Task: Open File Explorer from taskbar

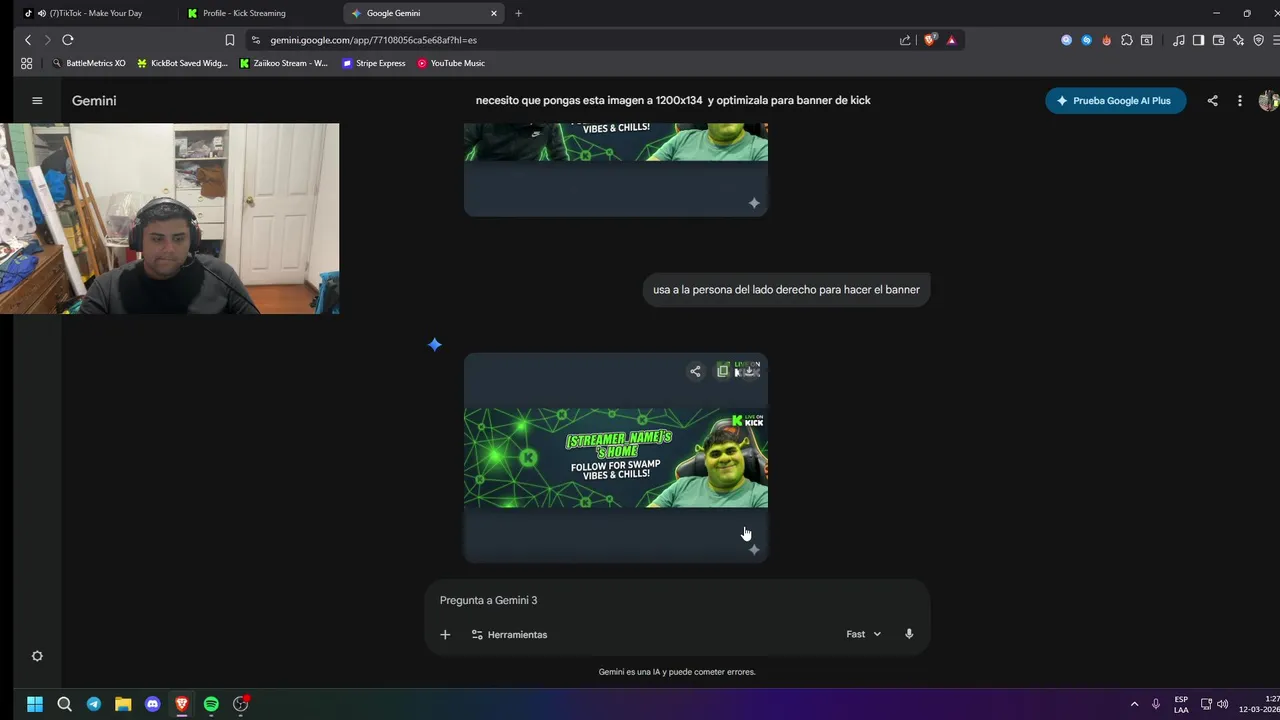Action: pyautogui.click(x=123, y=704)
